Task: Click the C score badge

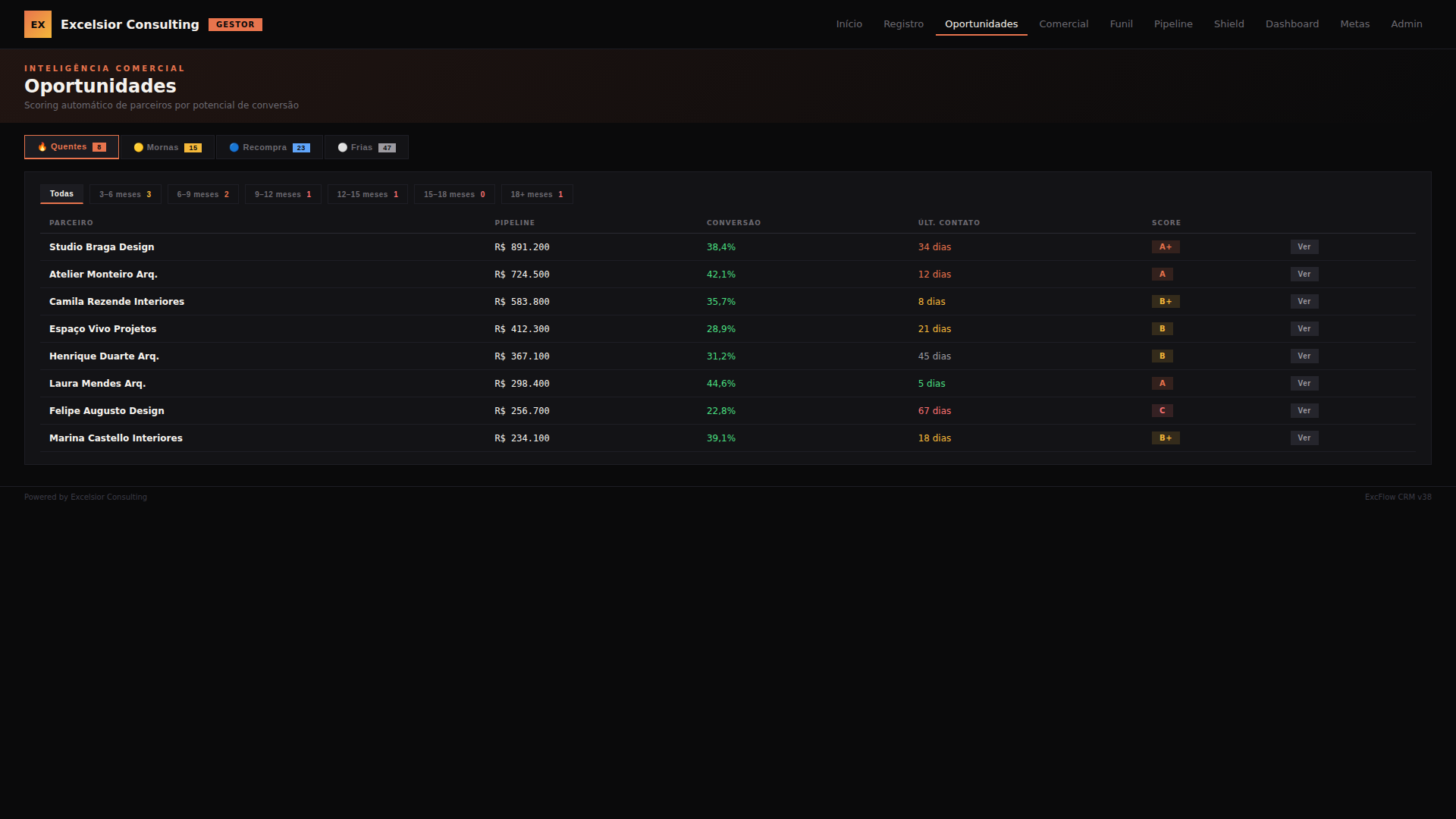Action: click(1162, 411)
